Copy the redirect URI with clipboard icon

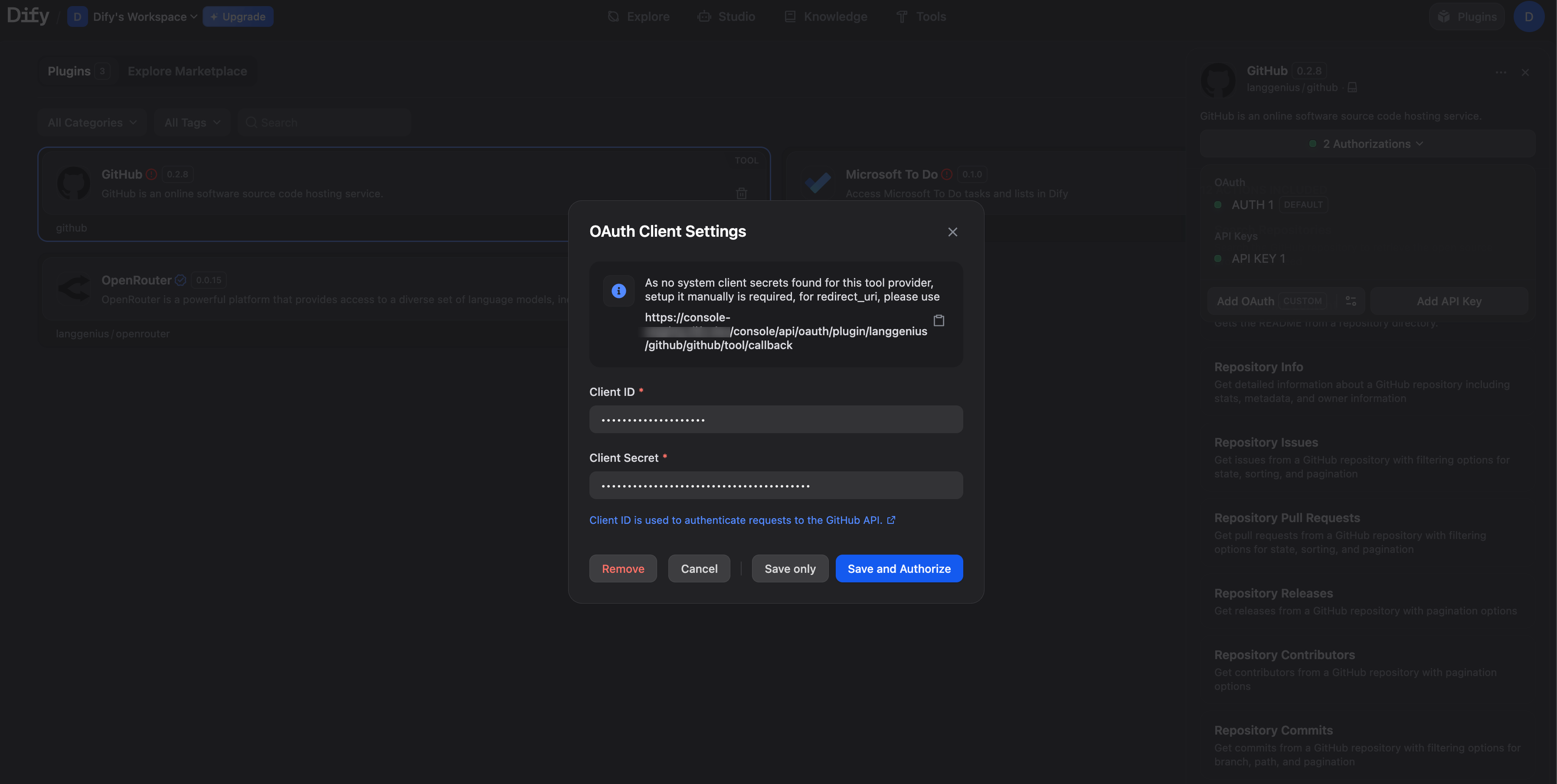pos(939,320)
